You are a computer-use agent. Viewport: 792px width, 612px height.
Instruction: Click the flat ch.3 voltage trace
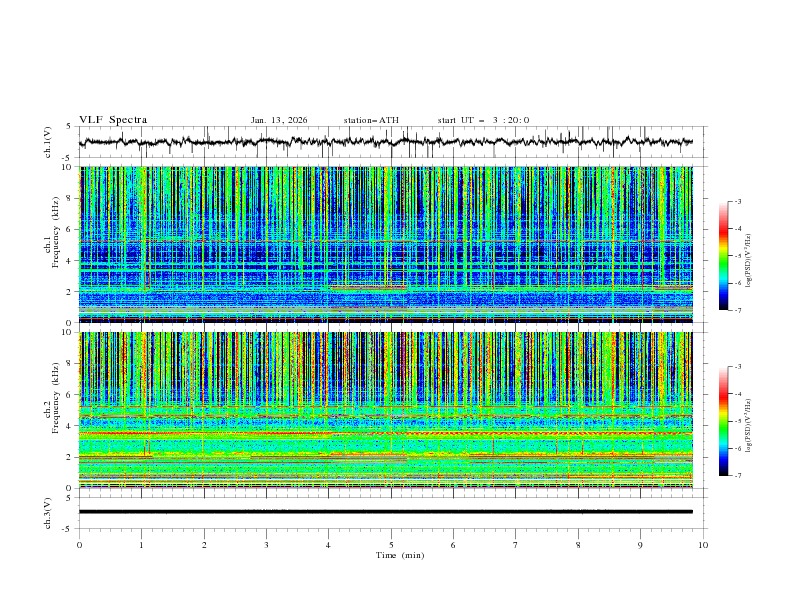[x=390, y=511]
